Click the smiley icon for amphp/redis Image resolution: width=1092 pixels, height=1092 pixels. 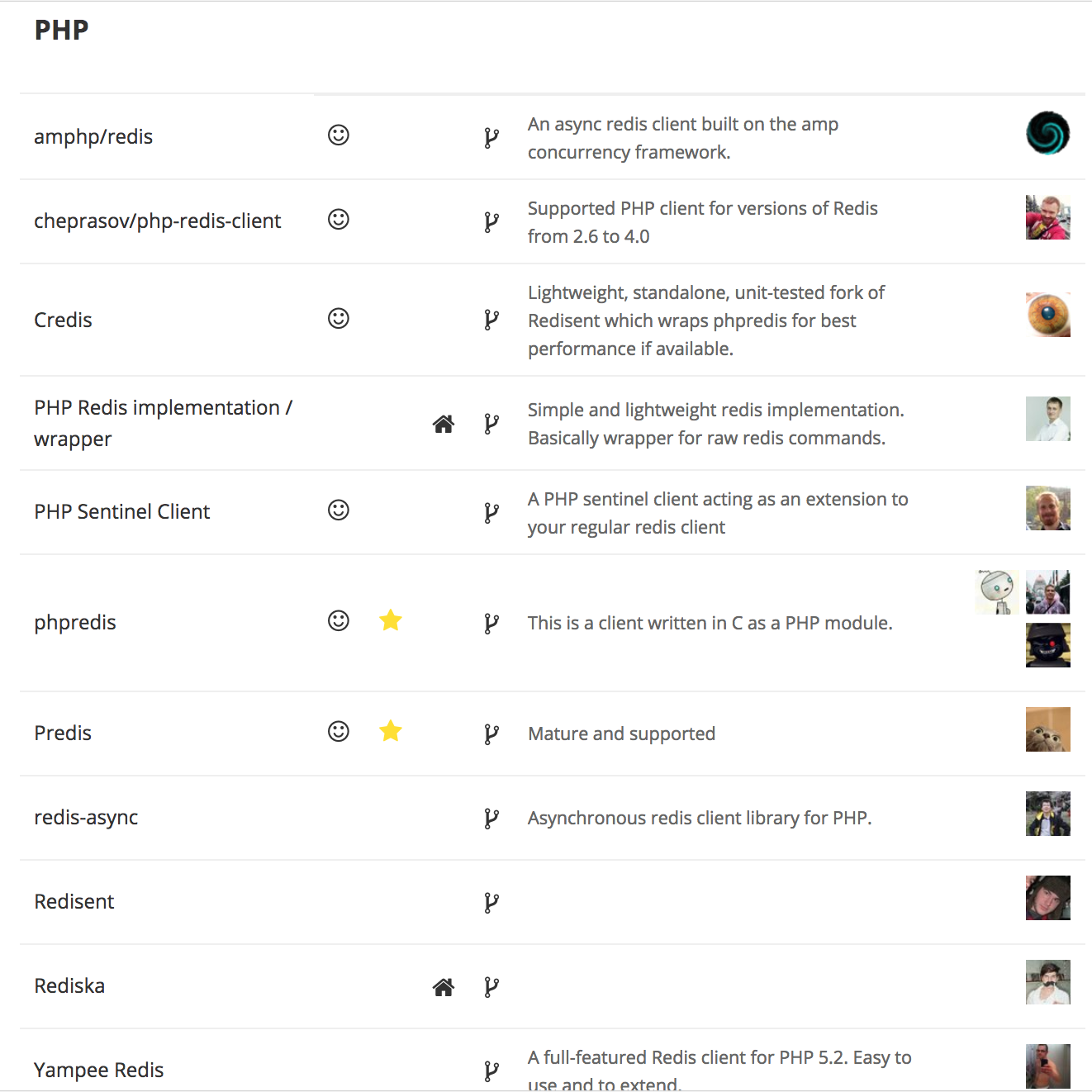pos(339,135)
